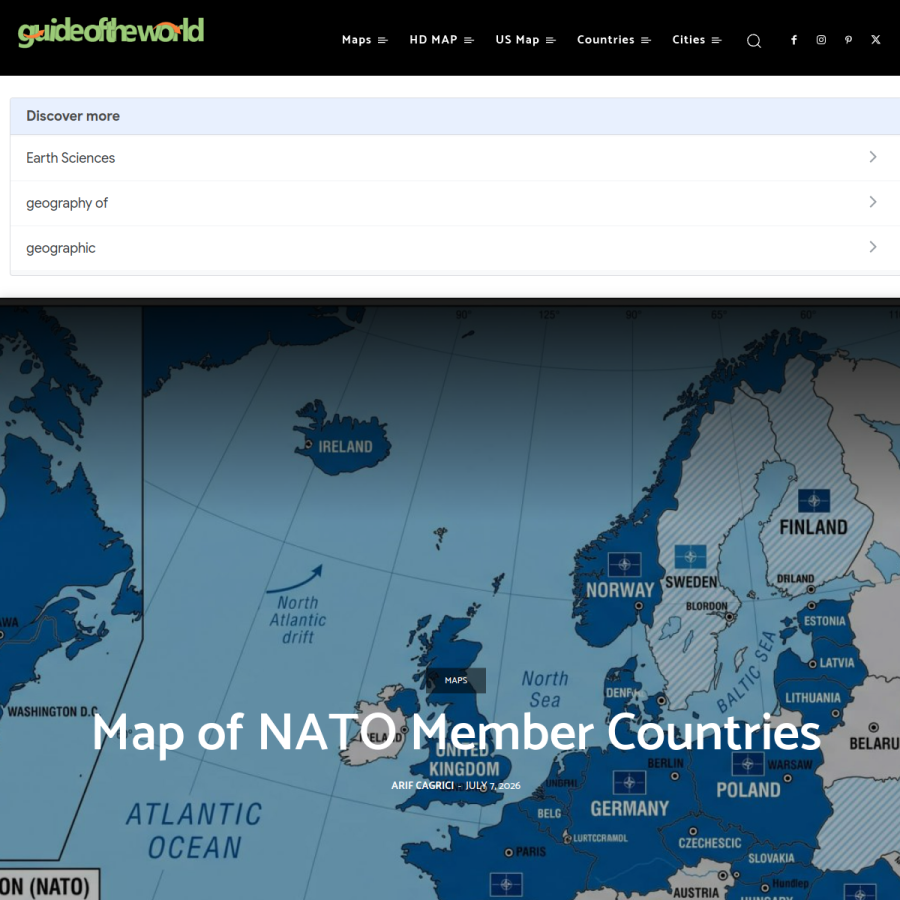Open the guideoftheworld logo homepage

coord(111,32)
